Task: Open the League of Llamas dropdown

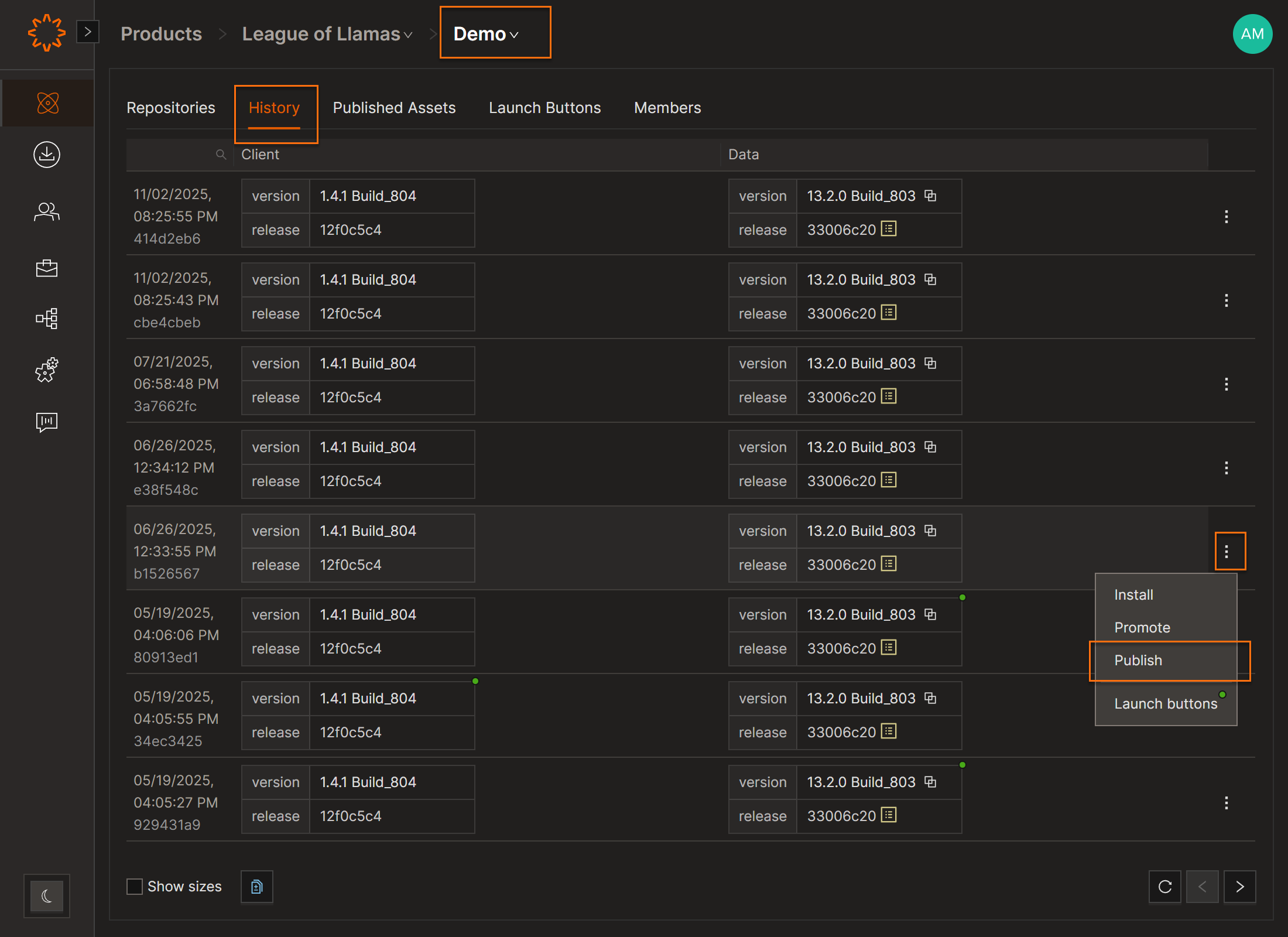Action: pyautogui.click(x=327, y=34)
